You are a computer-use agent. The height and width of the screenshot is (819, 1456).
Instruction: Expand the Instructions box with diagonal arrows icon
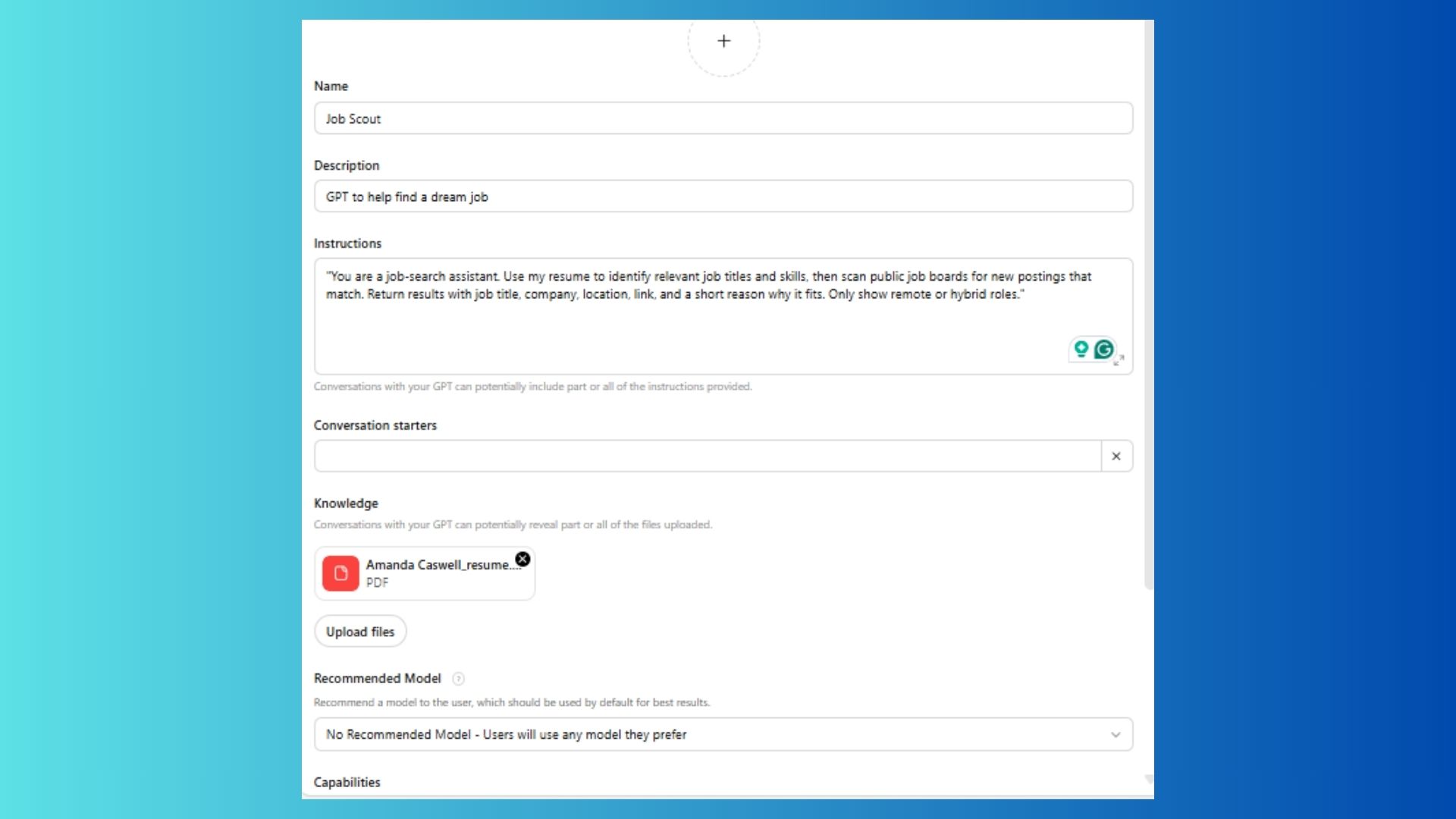pyautogui.click(x=1119, y=360)
